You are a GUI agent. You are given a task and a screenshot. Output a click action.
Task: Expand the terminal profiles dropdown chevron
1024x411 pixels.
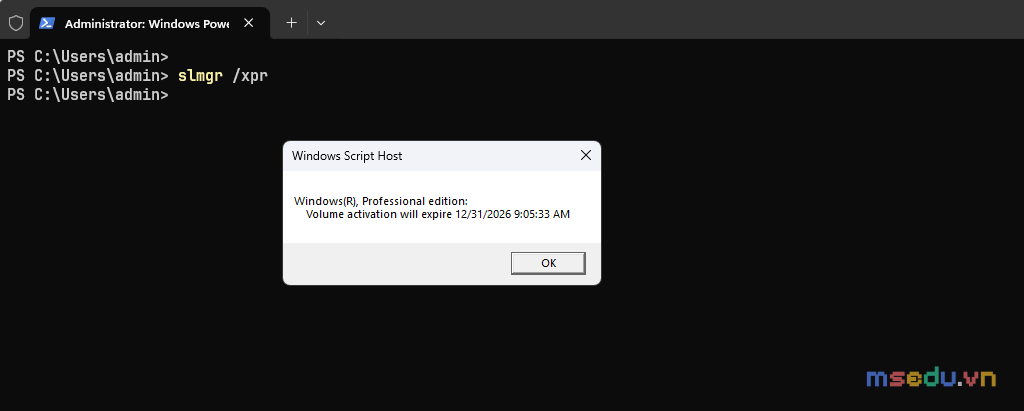(x=321, y=23)
